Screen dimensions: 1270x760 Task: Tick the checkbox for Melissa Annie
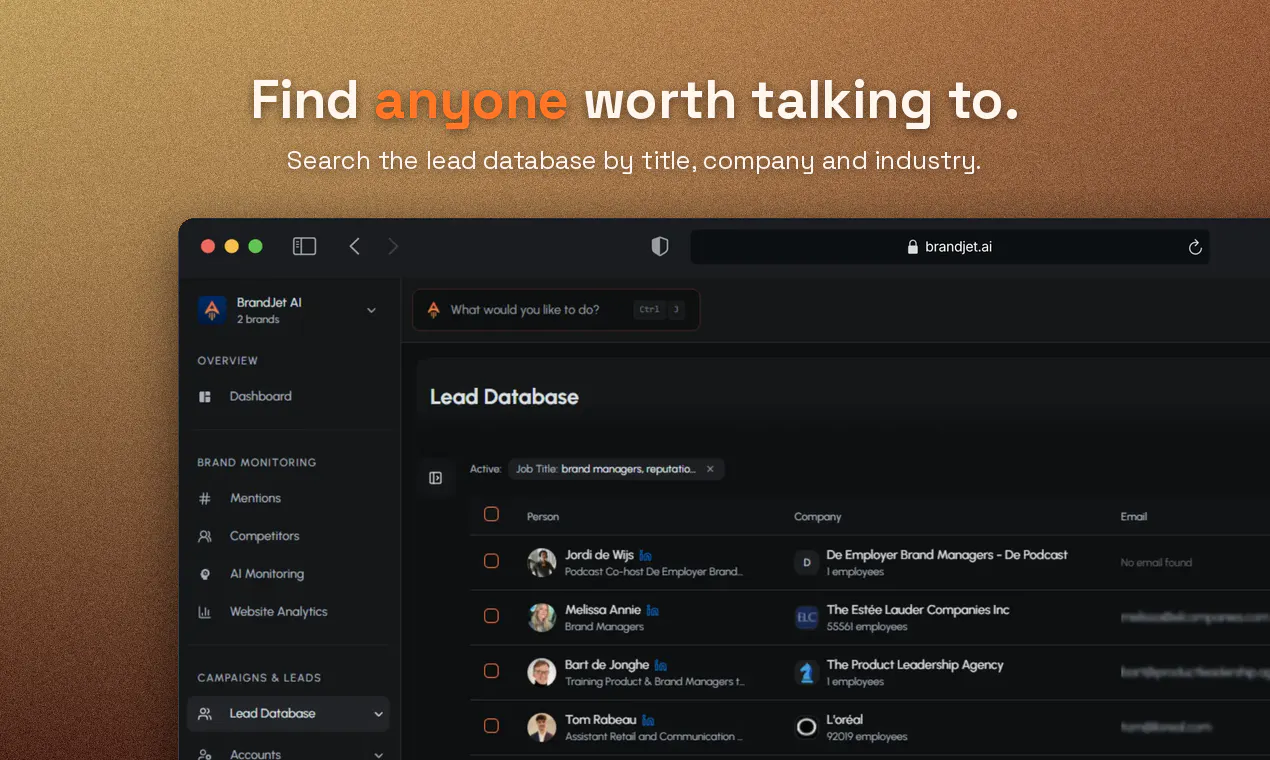pyautogui.click(x=491, y=616)
